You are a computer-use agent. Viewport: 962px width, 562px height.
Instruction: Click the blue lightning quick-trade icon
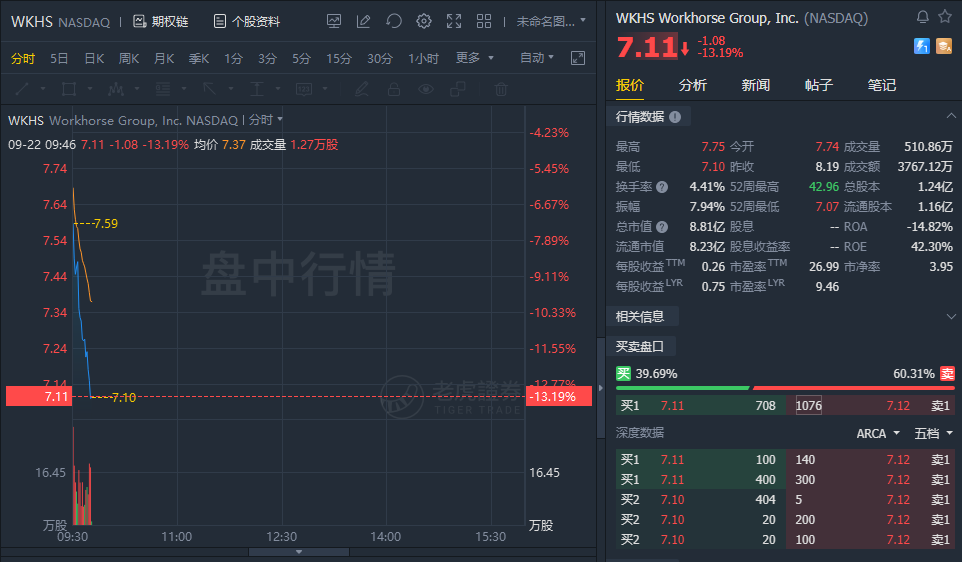coord(922,46)
